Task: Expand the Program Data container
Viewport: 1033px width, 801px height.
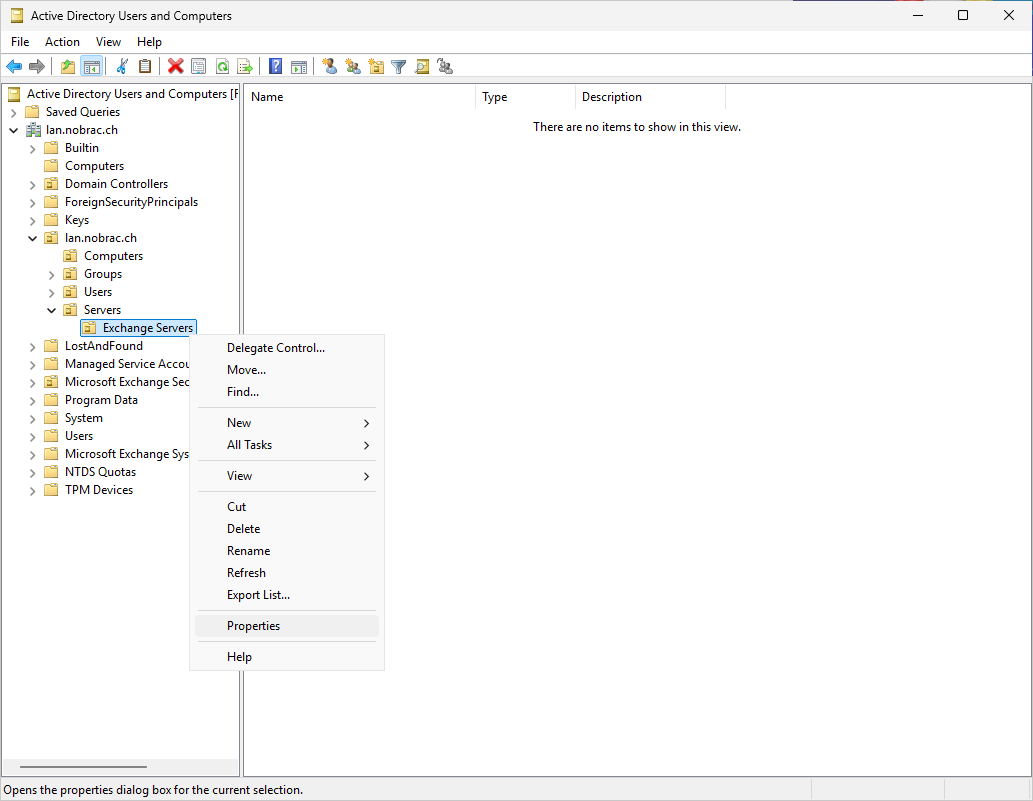Action: pos(32,400)
